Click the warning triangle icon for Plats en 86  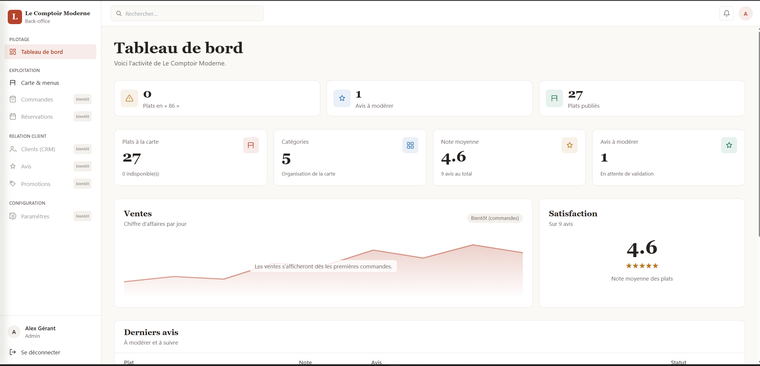tap(129, 98)
